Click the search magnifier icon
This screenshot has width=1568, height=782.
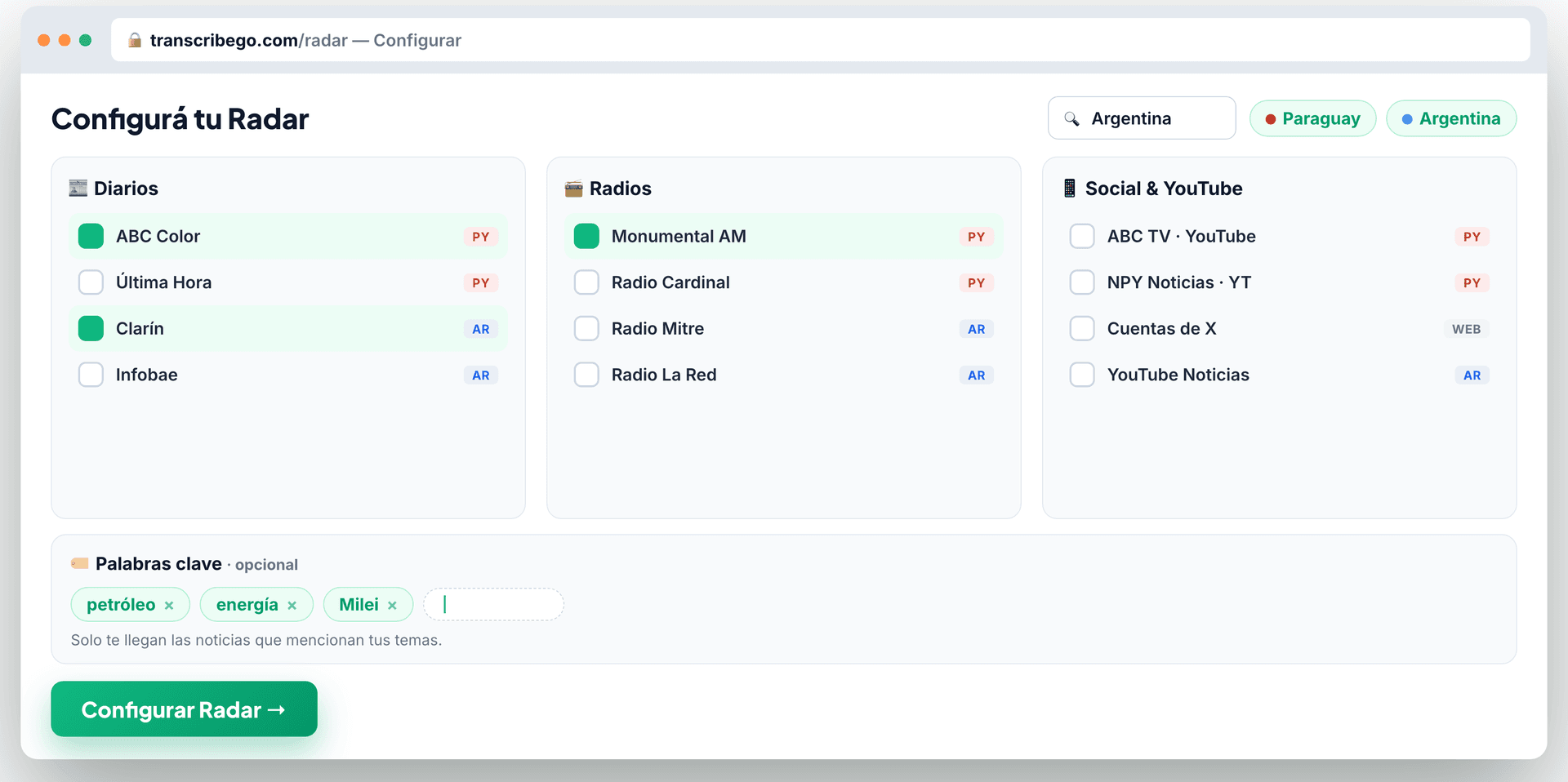point(1071,119)
